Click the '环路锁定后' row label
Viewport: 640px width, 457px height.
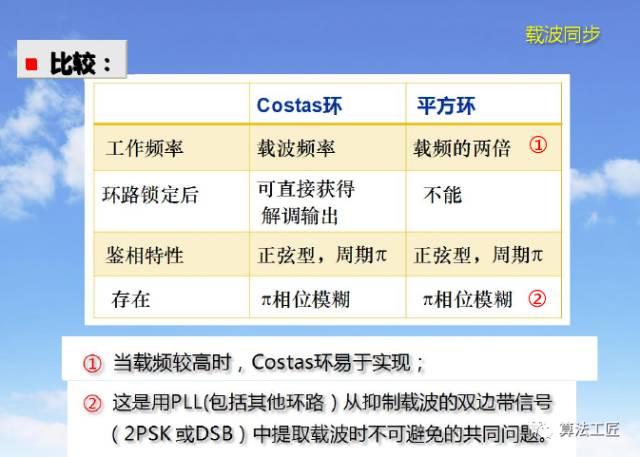(150, 195)
